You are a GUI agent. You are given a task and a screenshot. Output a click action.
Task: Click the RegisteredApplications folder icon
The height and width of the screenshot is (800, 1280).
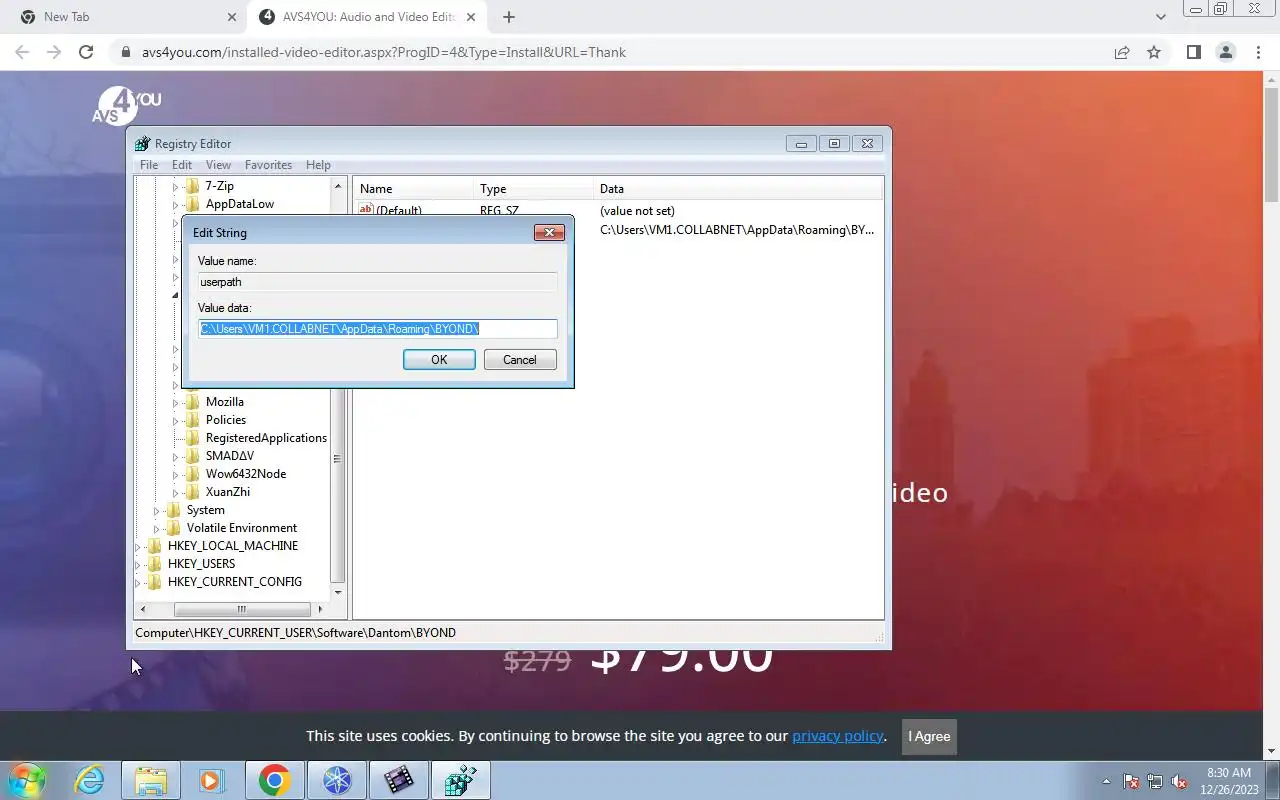193,438
